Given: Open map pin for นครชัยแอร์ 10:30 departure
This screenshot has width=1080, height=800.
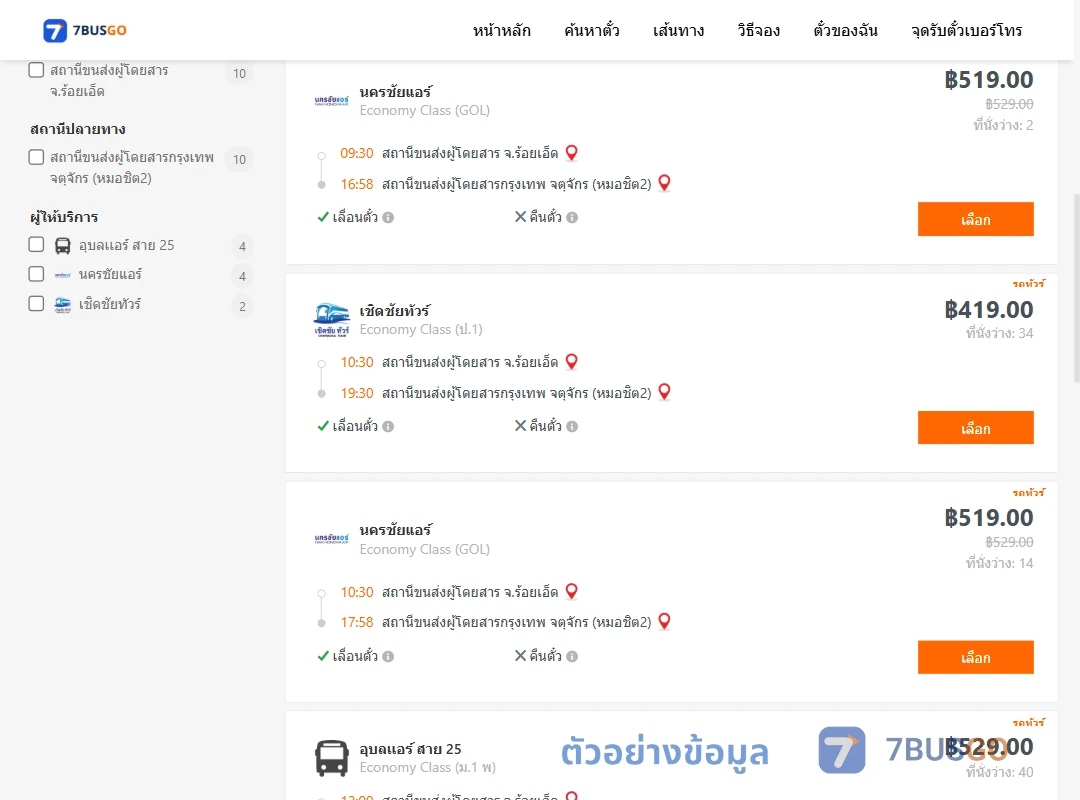Looking at the screenshot, I should [572, 591].
